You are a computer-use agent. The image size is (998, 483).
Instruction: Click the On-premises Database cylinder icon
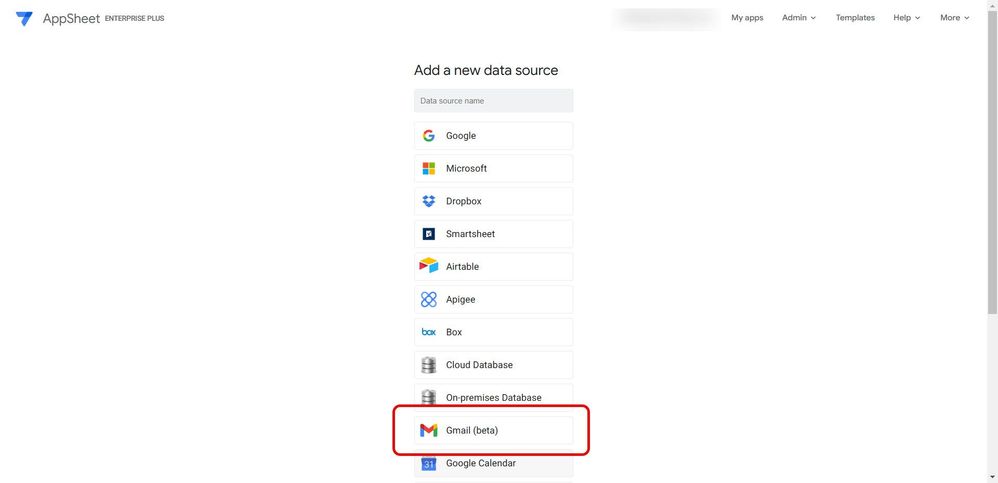pos(429,398)
